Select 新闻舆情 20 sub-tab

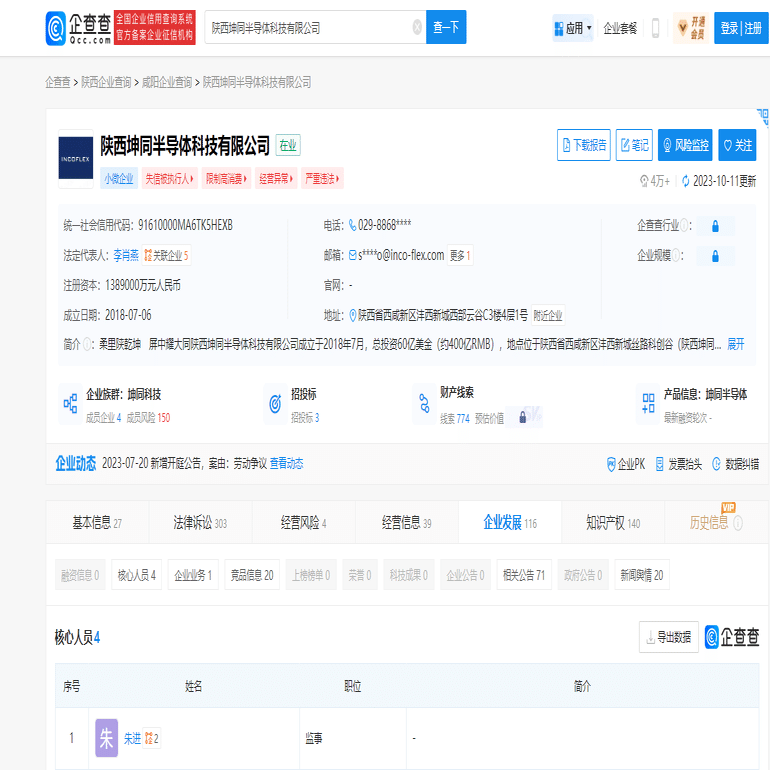[x=642, y=575]
